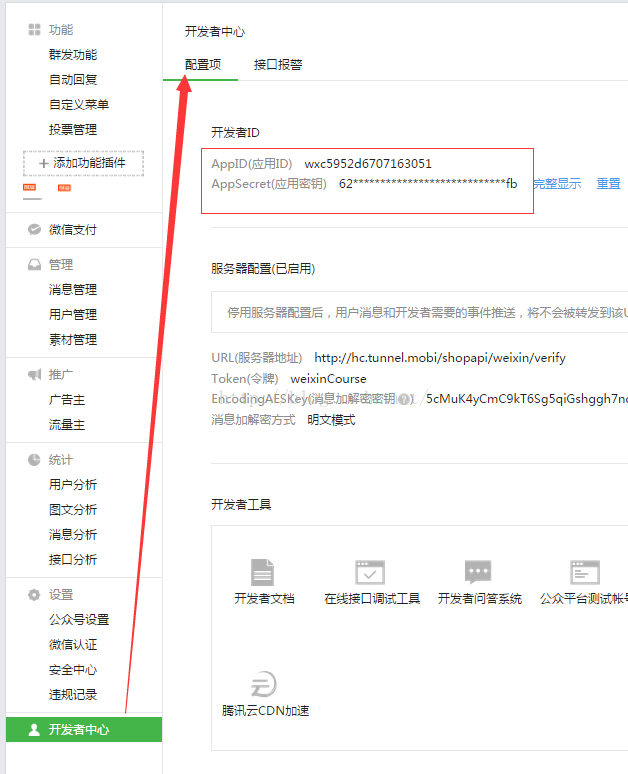This screenshot has height=774, width=628.
Task: Click 完整显示 link for AppSecret
Action: pyautogui.click(x=557, y=184)
